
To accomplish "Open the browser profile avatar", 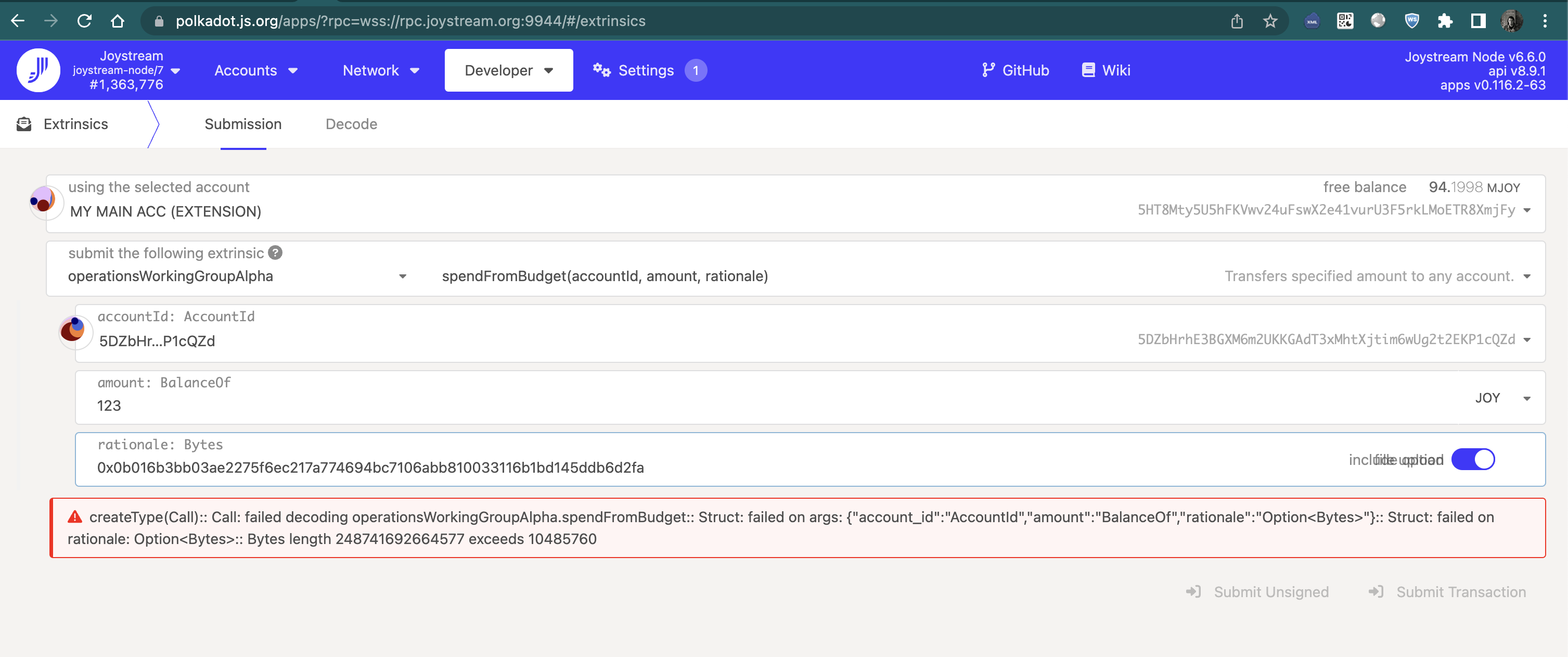I will [1512, 21].
